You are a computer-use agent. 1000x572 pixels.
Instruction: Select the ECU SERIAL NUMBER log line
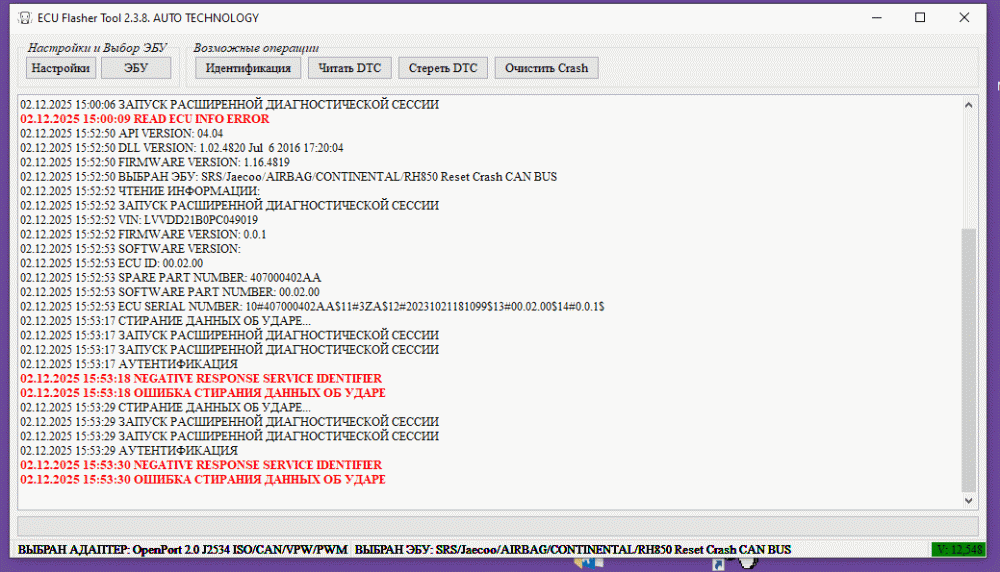tap(318, 306)
